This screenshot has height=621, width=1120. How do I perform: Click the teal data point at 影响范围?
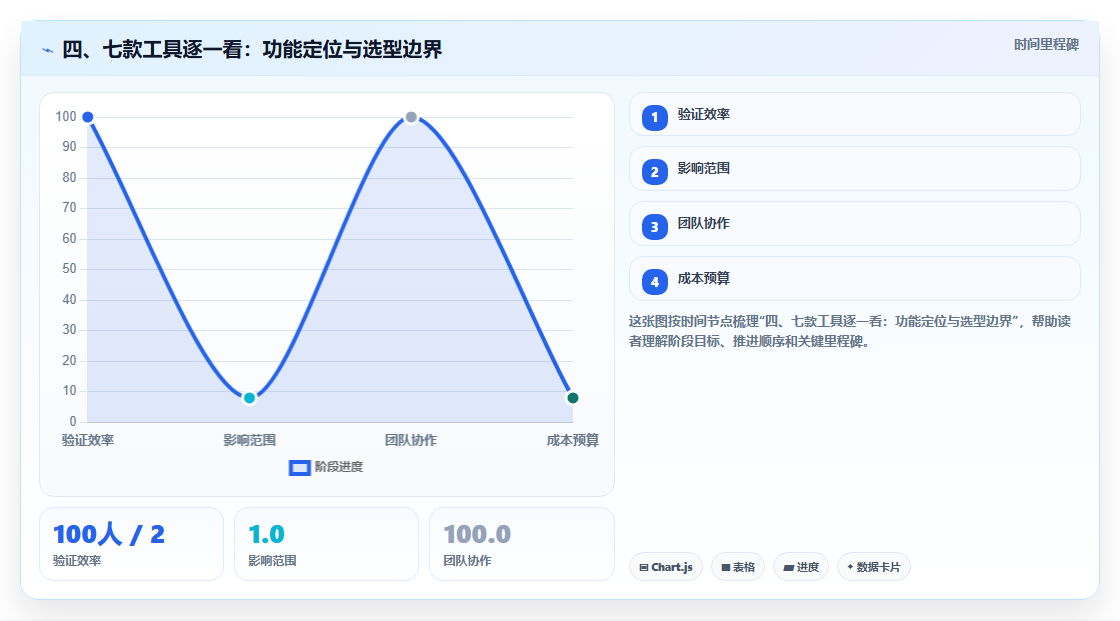click(249, 398)
